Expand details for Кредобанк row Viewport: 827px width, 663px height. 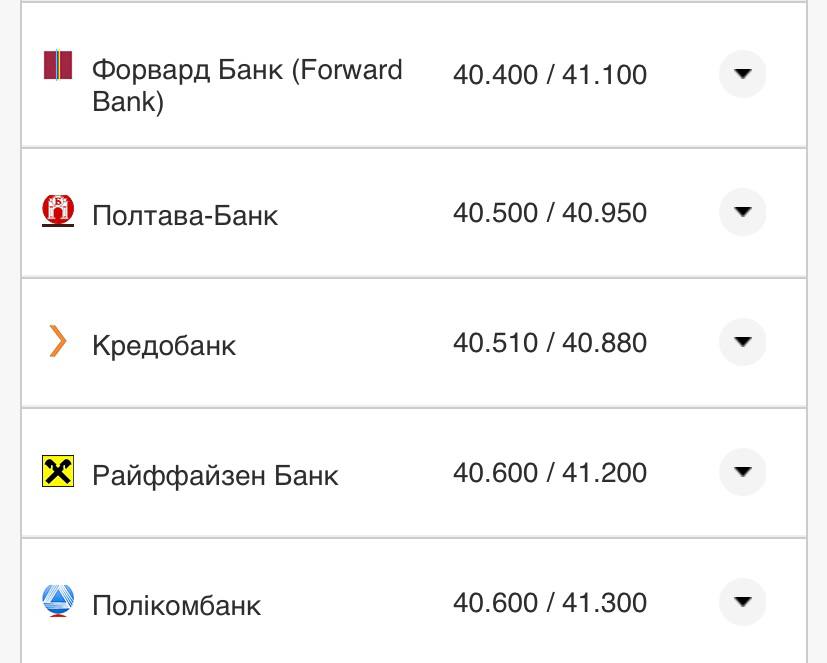point(741,342)
